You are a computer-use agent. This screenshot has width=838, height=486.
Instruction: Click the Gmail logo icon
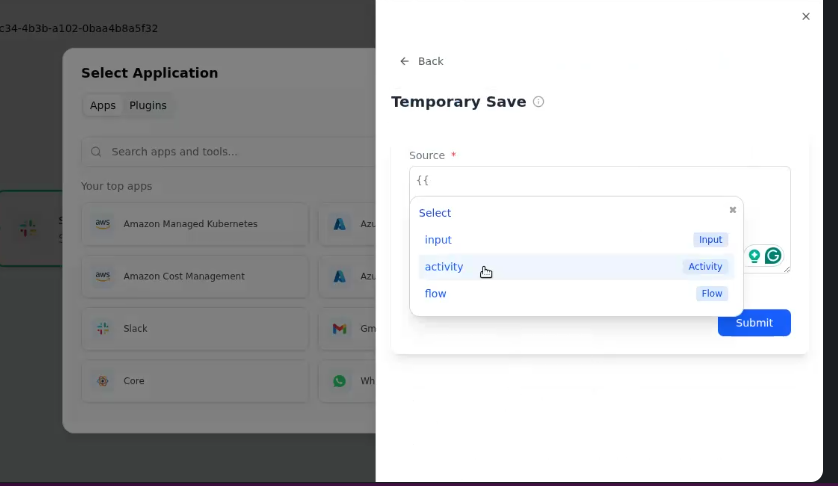(x=339, y=329)
